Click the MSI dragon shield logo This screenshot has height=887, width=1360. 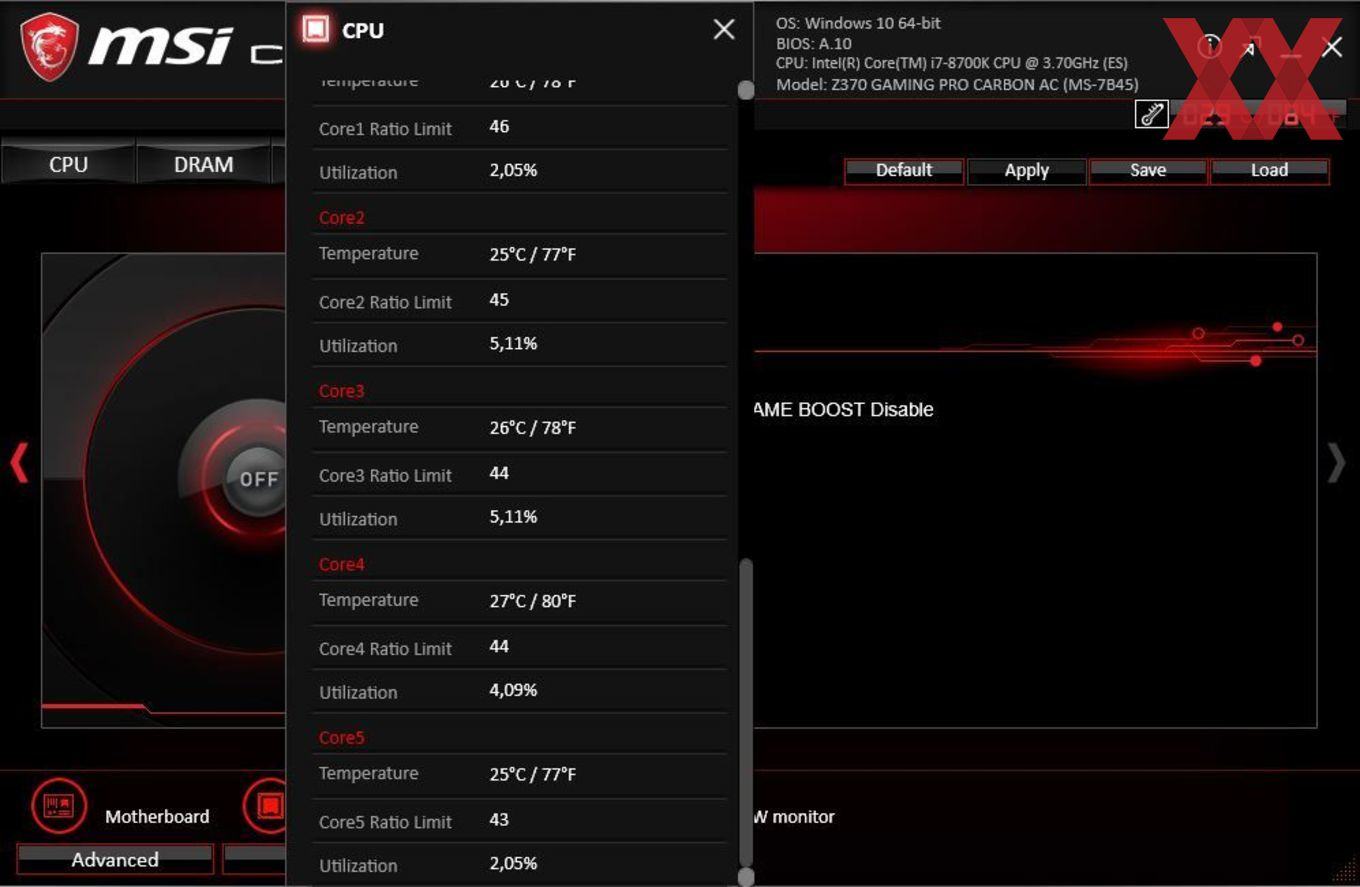[x=50, y=46]
